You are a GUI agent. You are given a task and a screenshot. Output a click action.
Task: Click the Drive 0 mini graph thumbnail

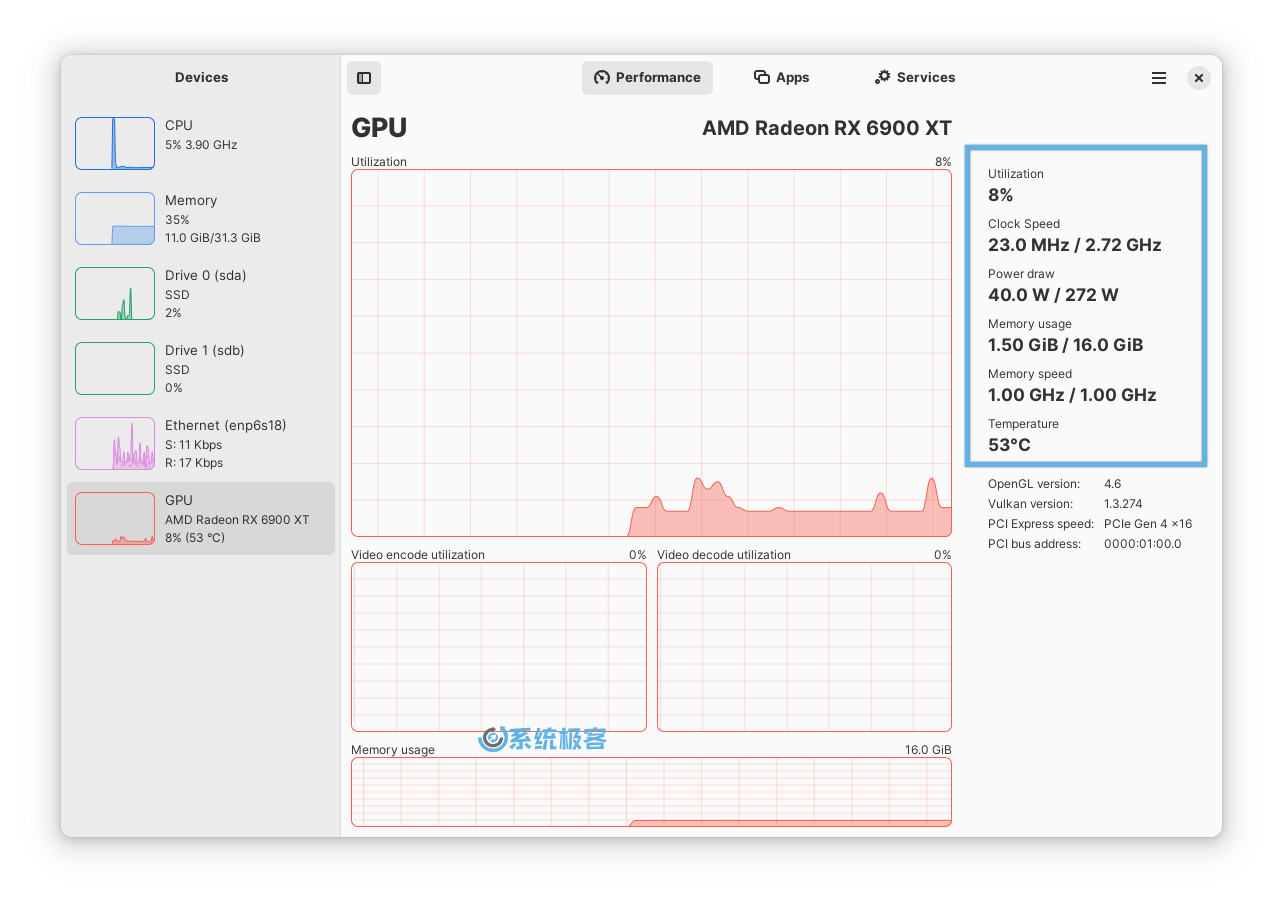tap(115, 293)
